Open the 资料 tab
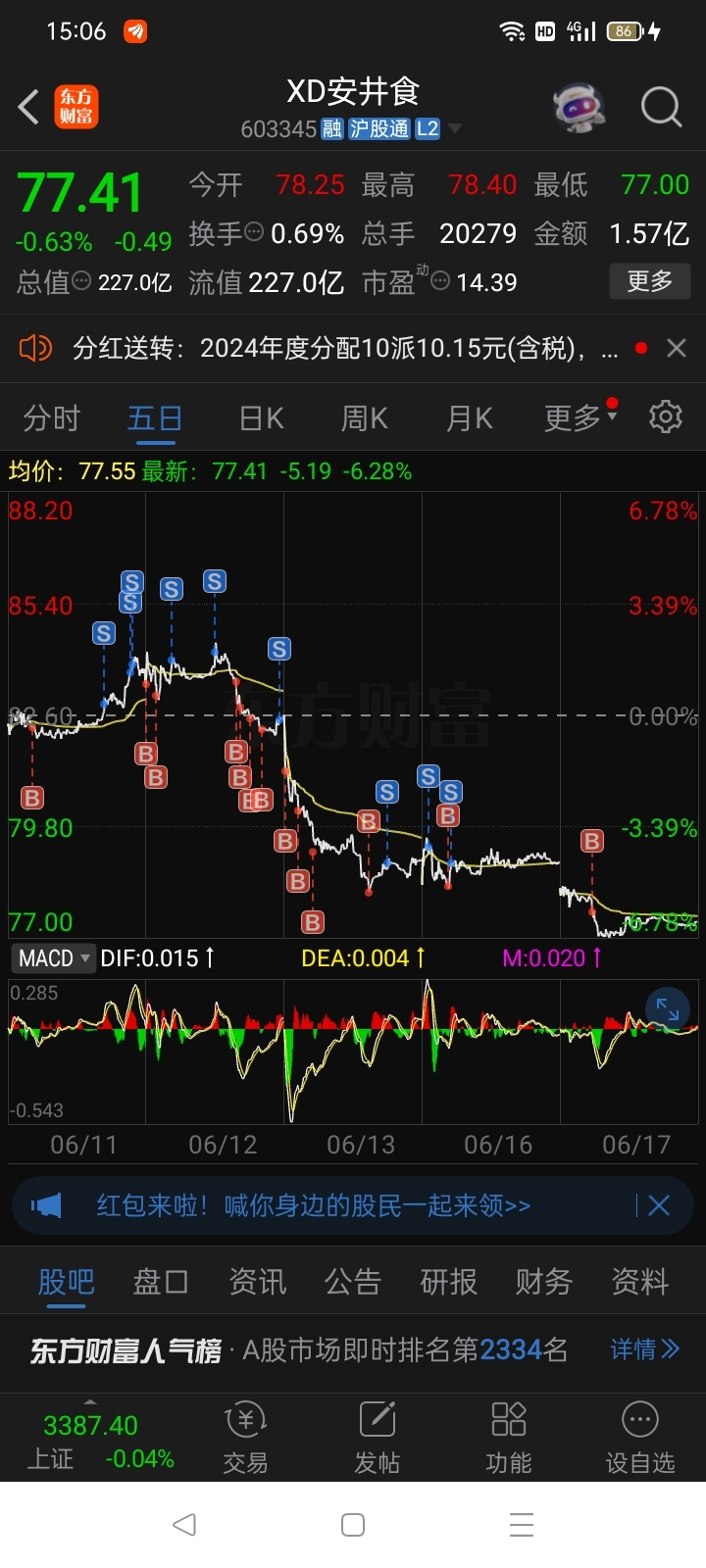 pyautogui.click(x=640, y=1282)
